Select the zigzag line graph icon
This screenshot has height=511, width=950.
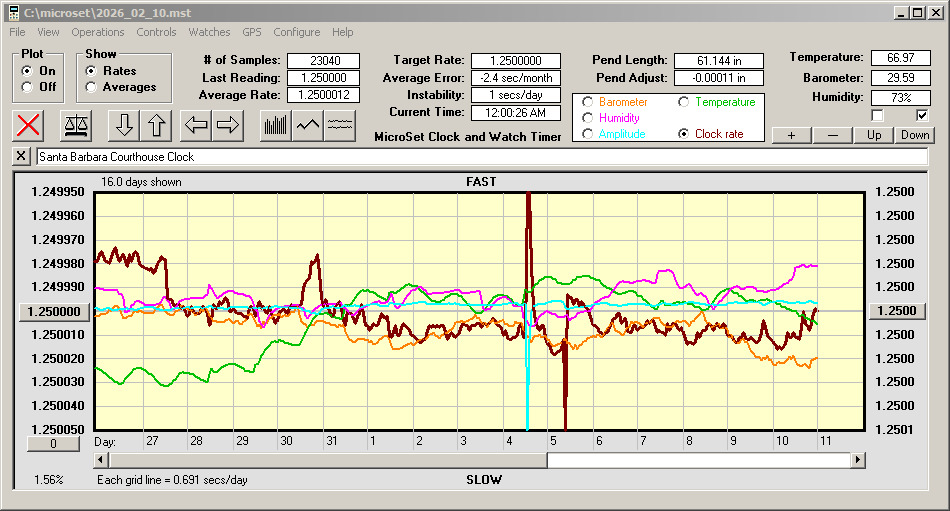point(308,125)
